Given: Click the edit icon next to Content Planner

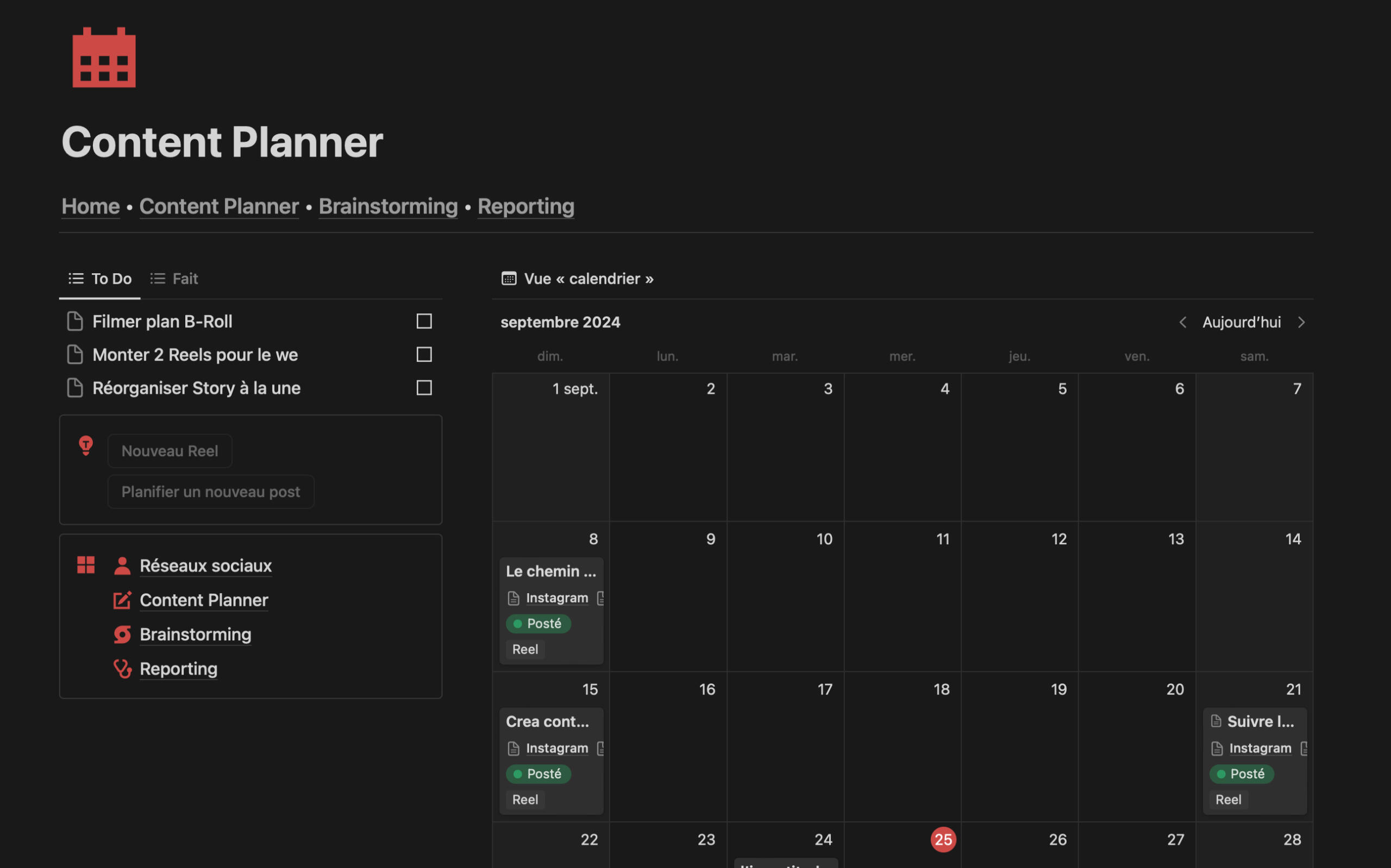Looking at the screenshot, I should click(122, 600).
